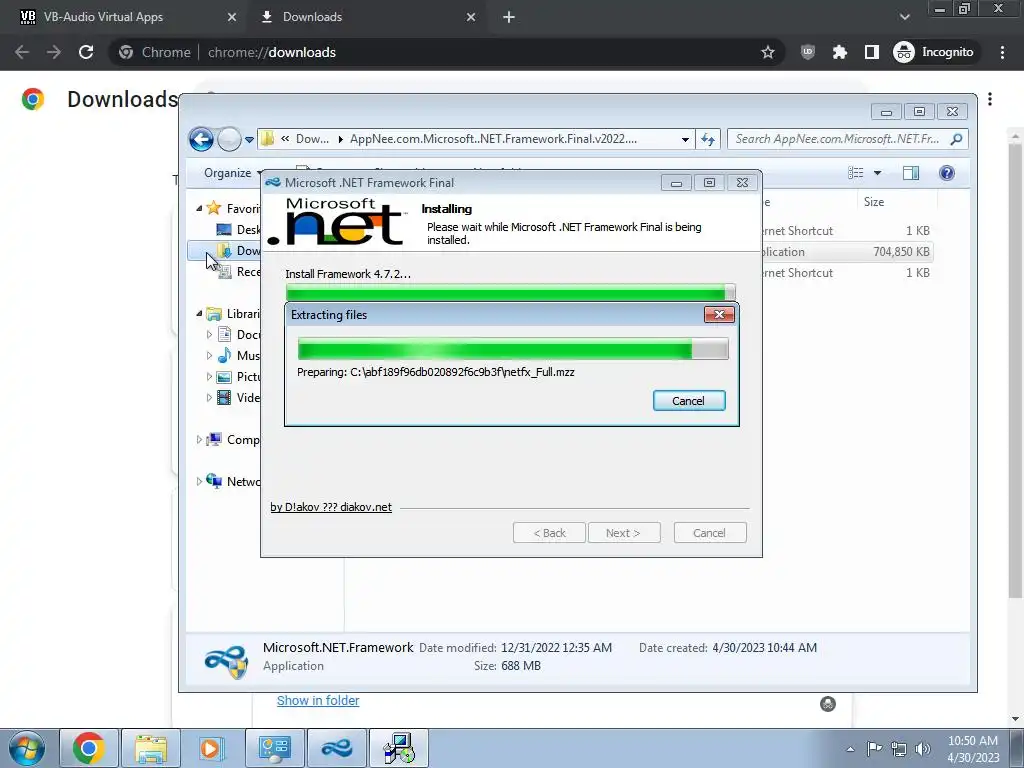Open the .NET installer taskbar icon

click(336, 748)
